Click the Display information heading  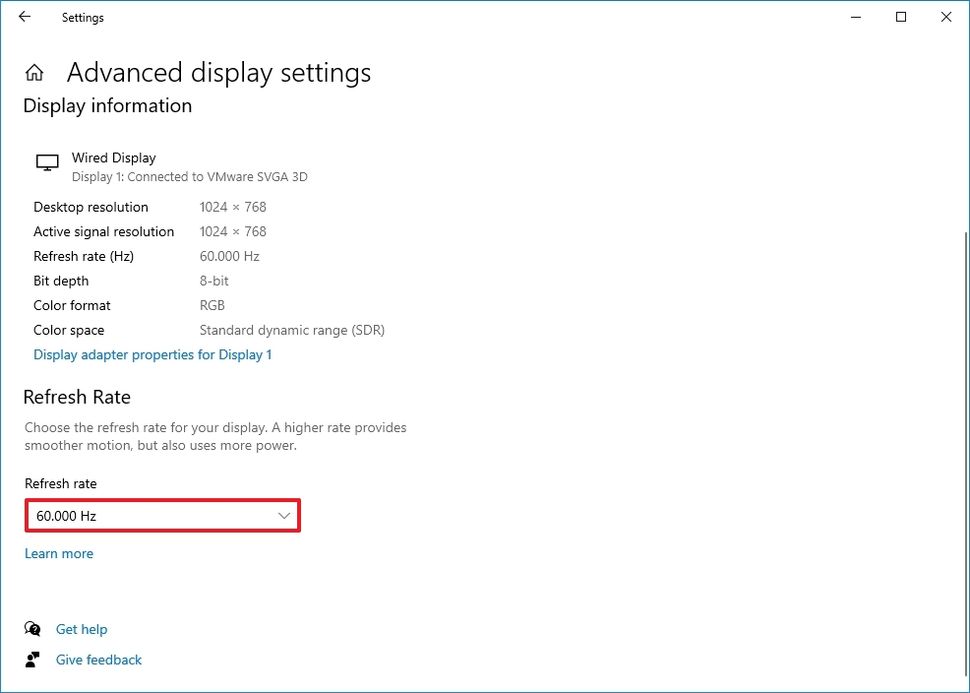107,105
